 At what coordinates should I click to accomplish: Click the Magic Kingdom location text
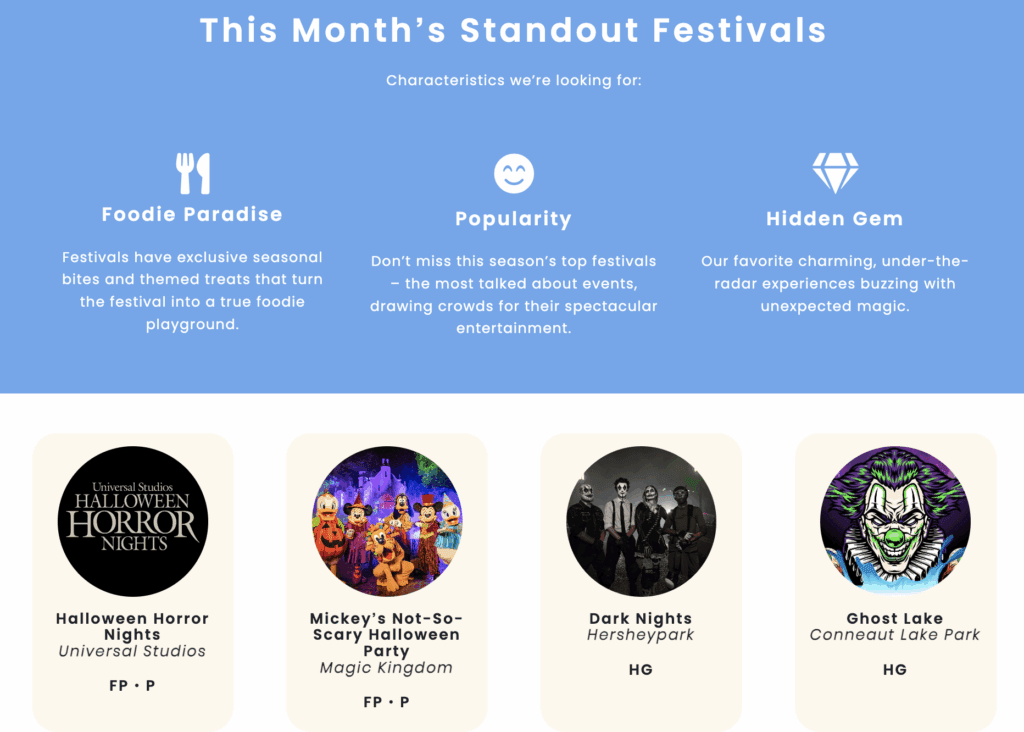(386, 668)
